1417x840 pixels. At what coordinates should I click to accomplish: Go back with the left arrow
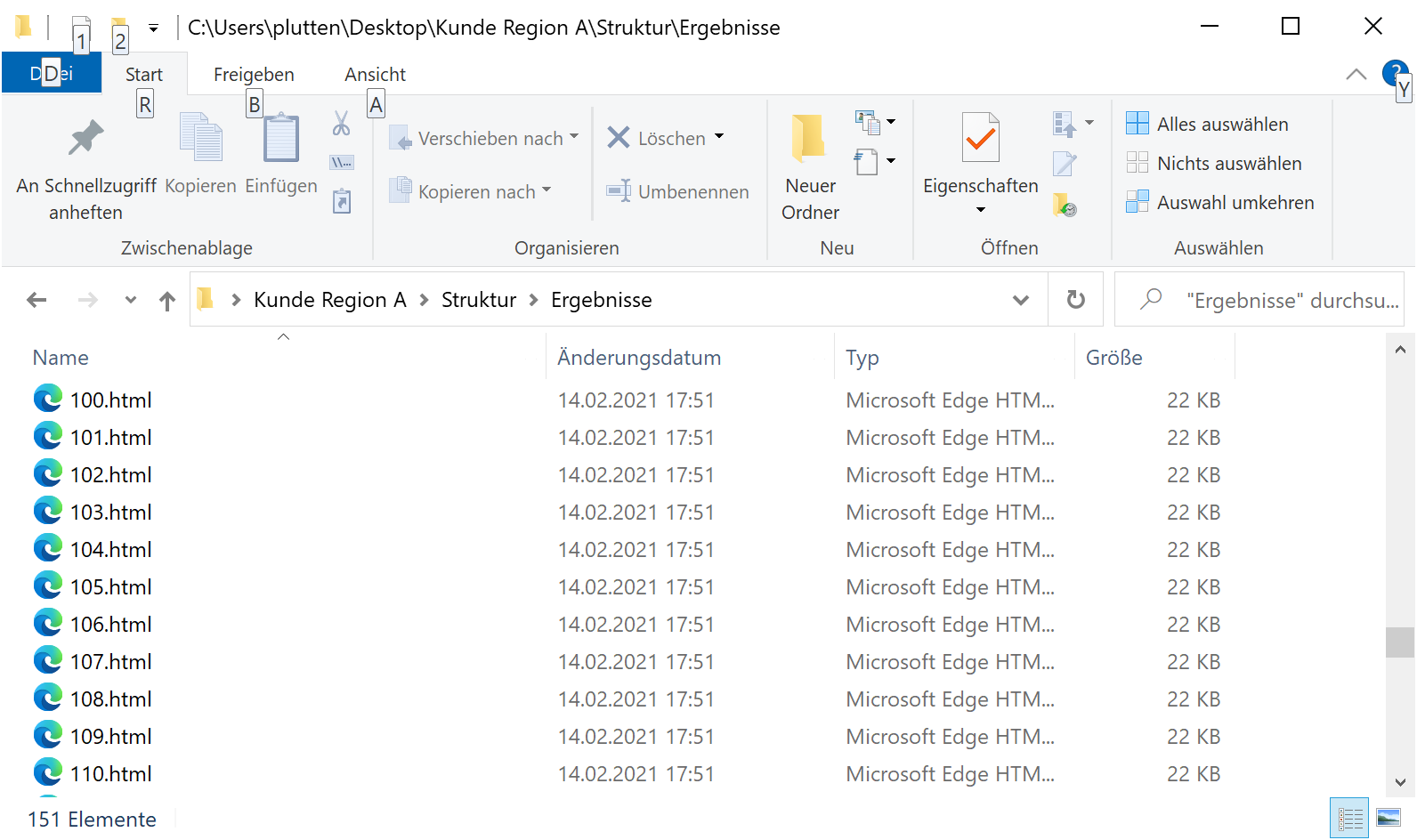point(36,300)
